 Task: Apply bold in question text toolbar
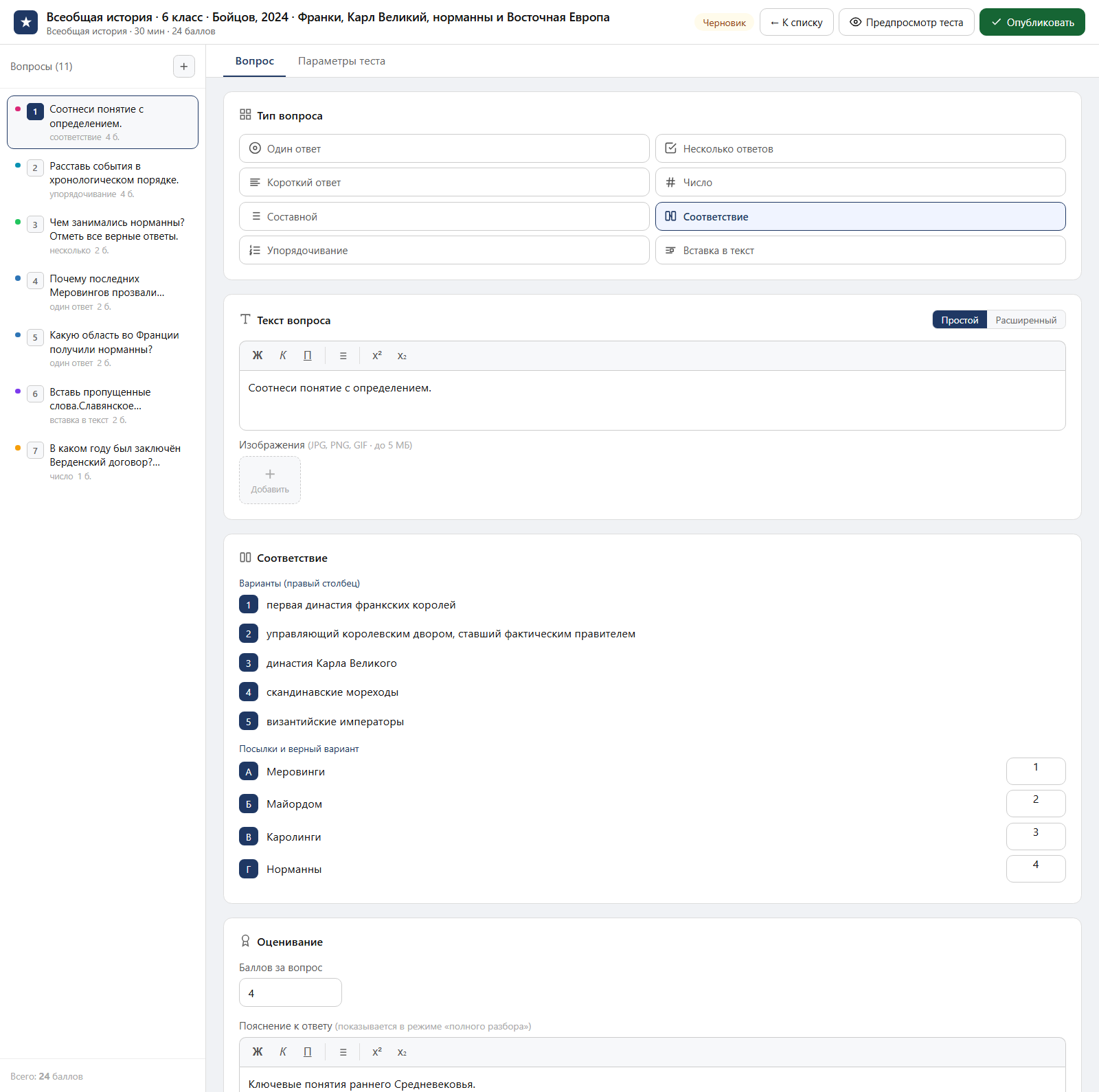click(258, 356)
